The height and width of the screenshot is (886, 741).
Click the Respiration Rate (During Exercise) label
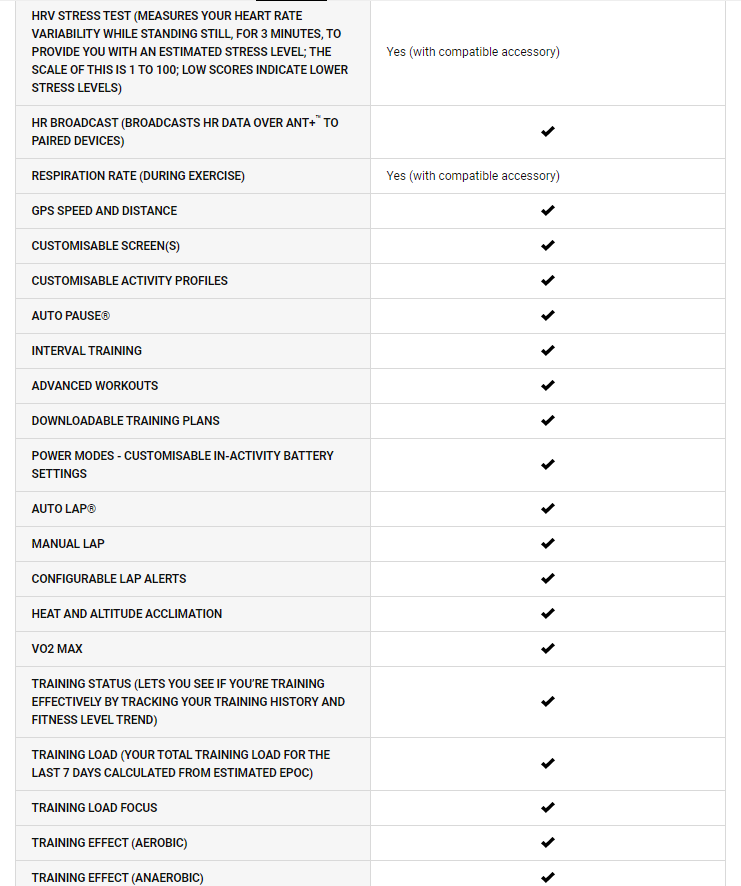pos(138,176)
